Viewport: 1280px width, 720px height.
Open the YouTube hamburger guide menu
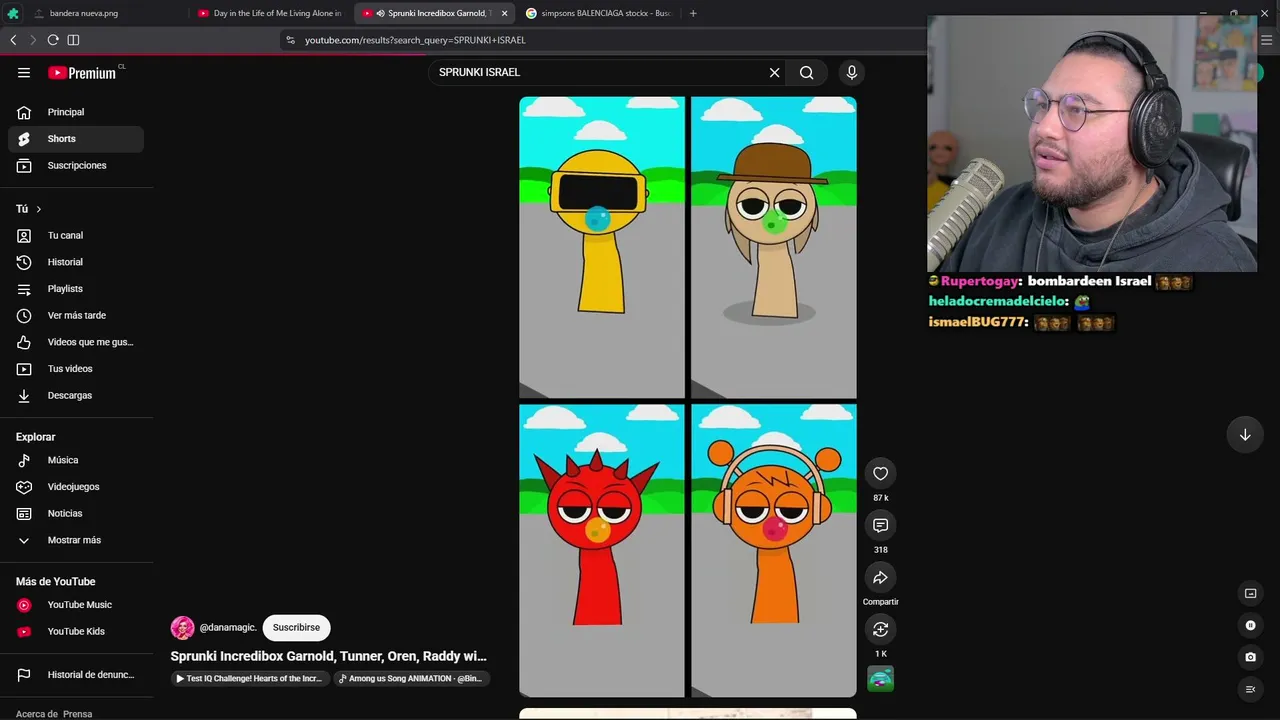tap(24, 72)
